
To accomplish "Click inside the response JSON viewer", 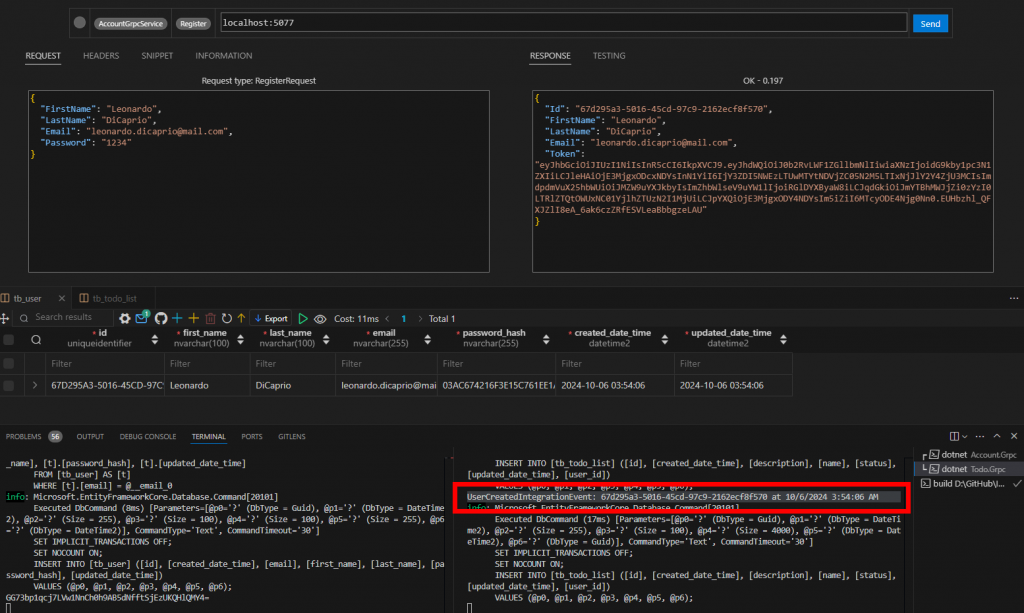I will (763, 181).
